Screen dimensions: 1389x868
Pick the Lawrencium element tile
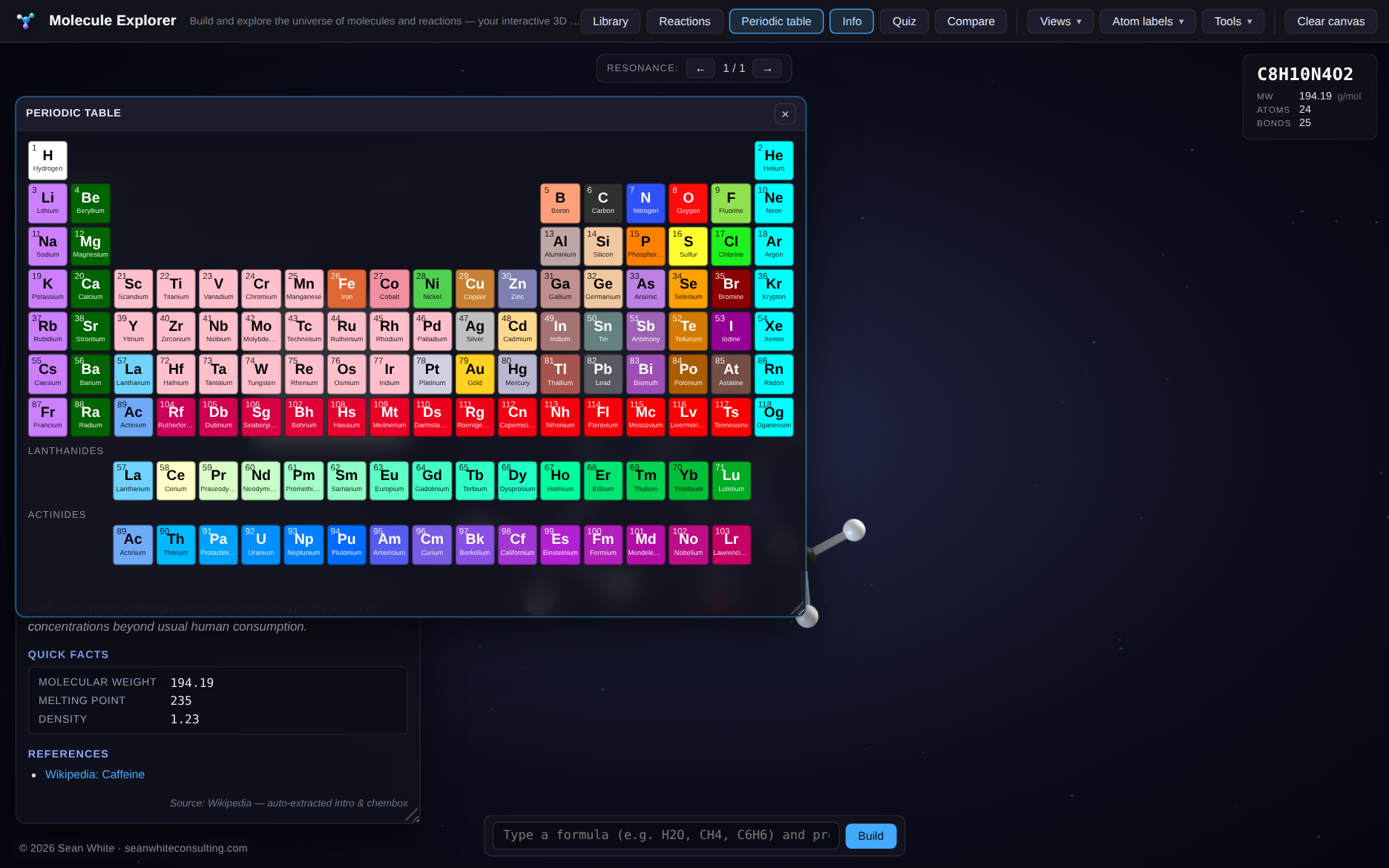[731, 545]
